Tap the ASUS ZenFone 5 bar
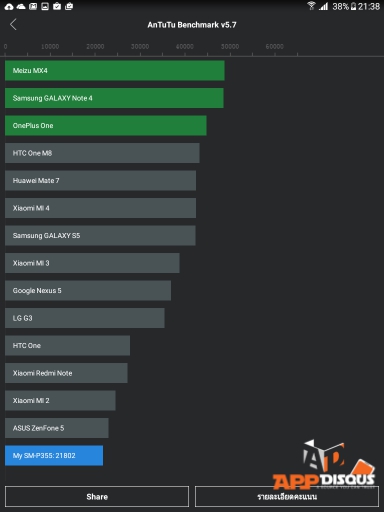Screen dimensions: 384x512 57,428
